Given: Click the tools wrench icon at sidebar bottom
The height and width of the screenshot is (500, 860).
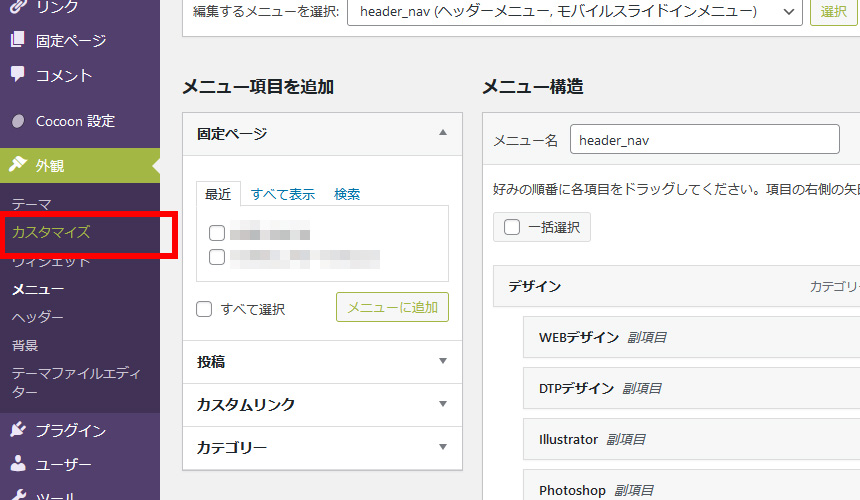Looking at the screenshot, I should click(17, 496).
